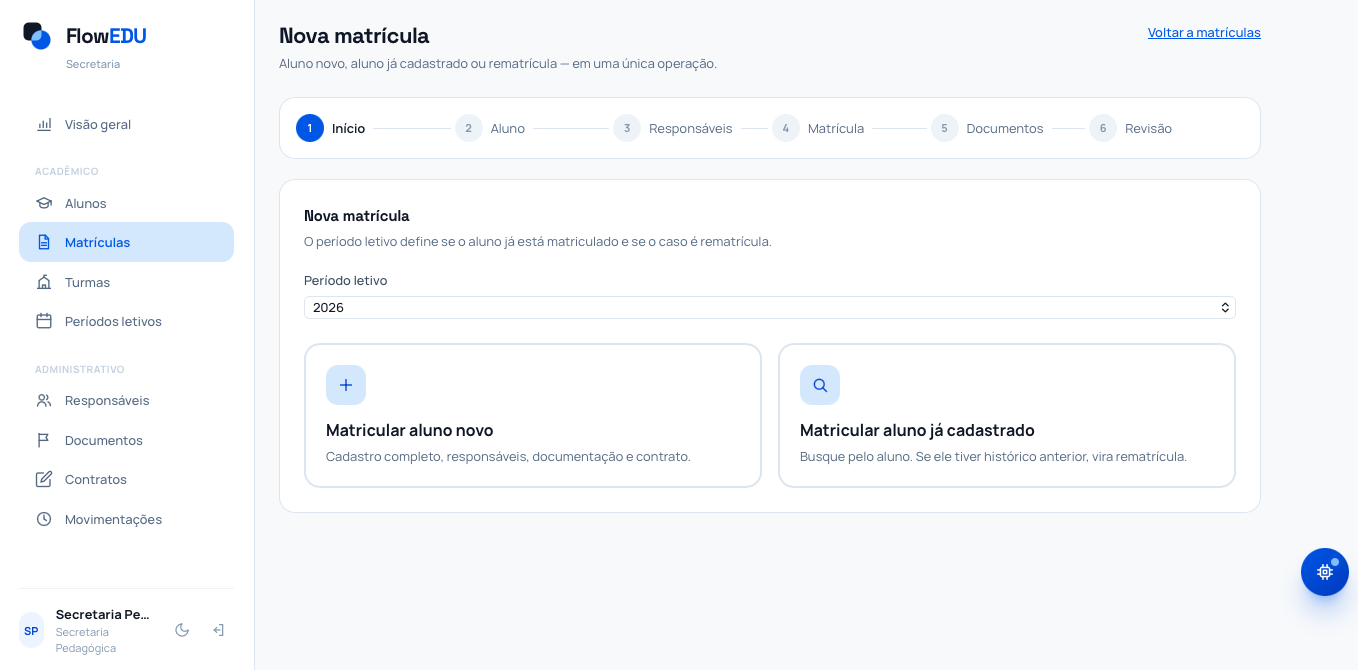Open the floating blue debug button
This screenshot has height=670, width=1358.
tap(1325, 572)
